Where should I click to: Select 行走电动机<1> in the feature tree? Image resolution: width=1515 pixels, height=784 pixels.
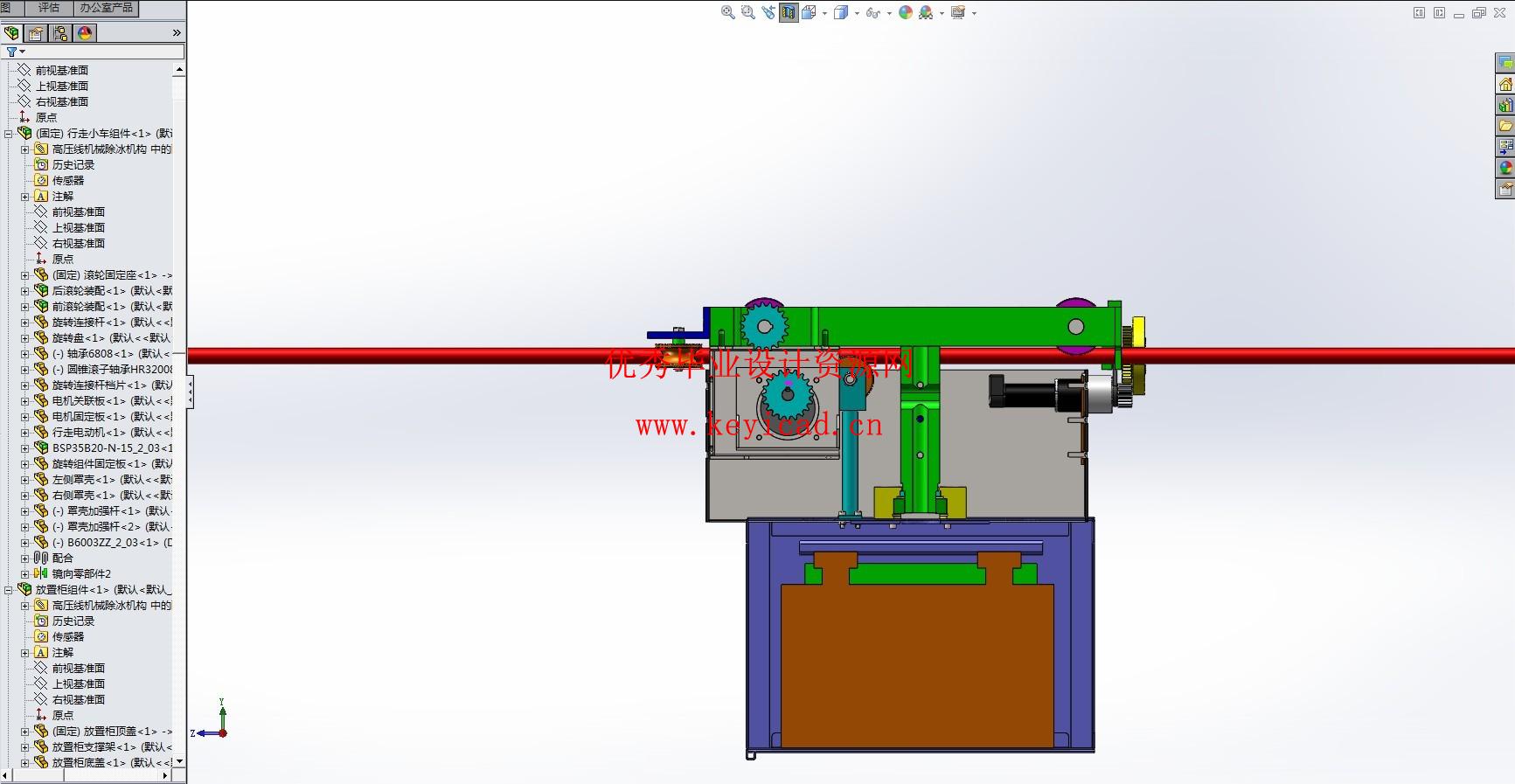pyautogui.click(x=87, y=433)
